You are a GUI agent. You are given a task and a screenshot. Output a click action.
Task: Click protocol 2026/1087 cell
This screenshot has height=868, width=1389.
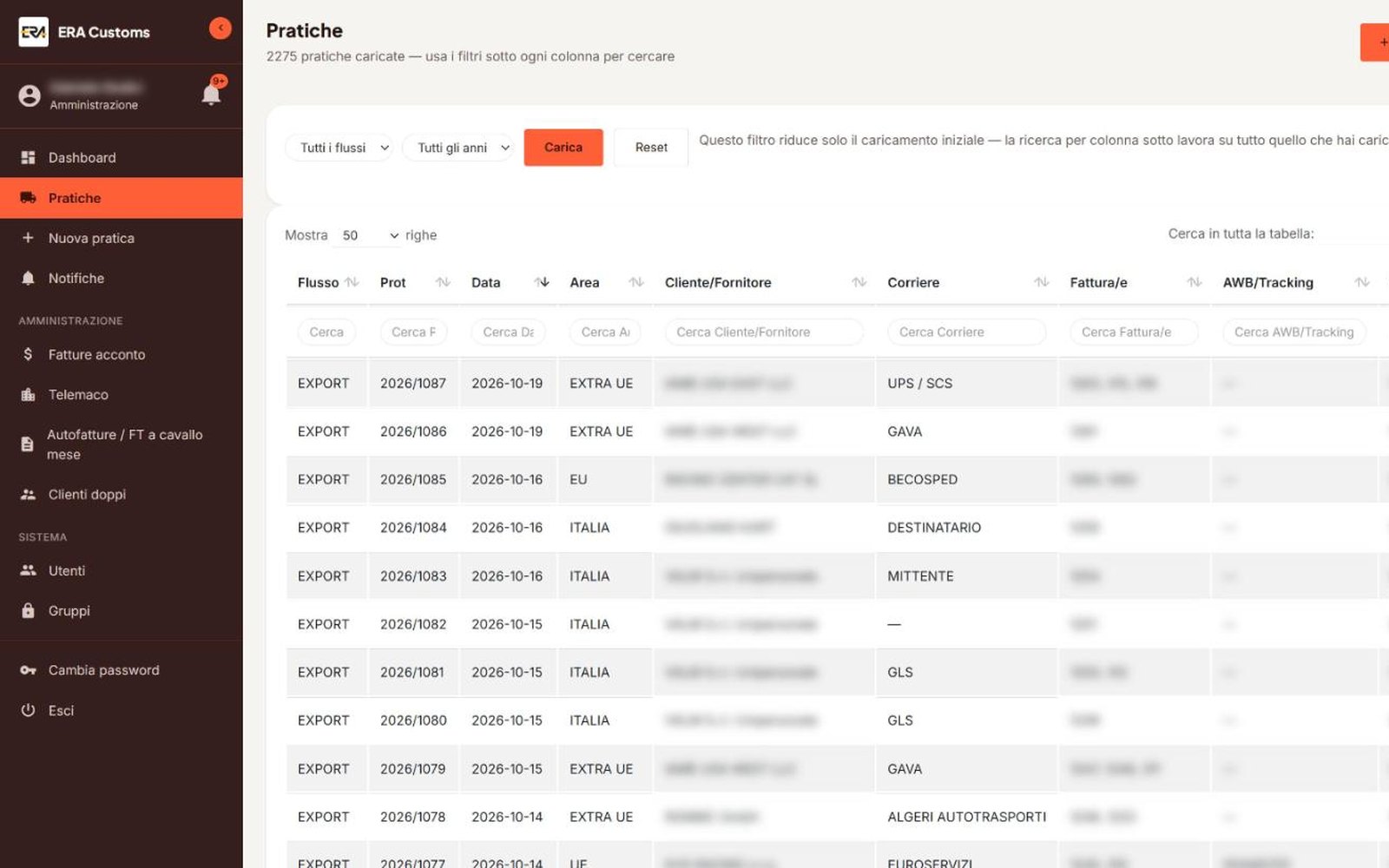[x=413, y=383]
